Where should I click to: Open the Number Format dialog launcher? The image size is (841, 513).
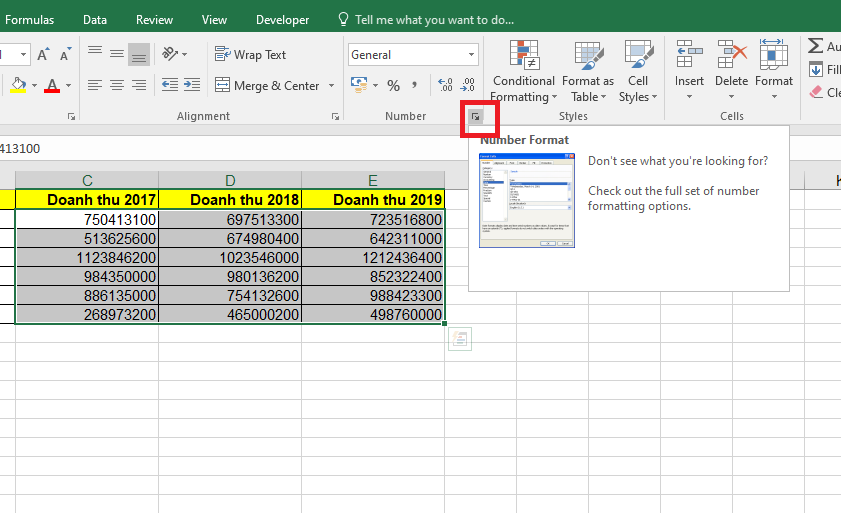click(x=476, y=117)
